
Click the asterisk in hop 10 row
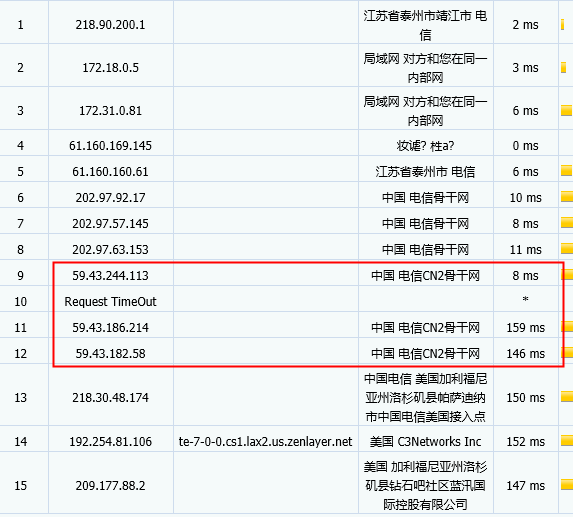525,300
